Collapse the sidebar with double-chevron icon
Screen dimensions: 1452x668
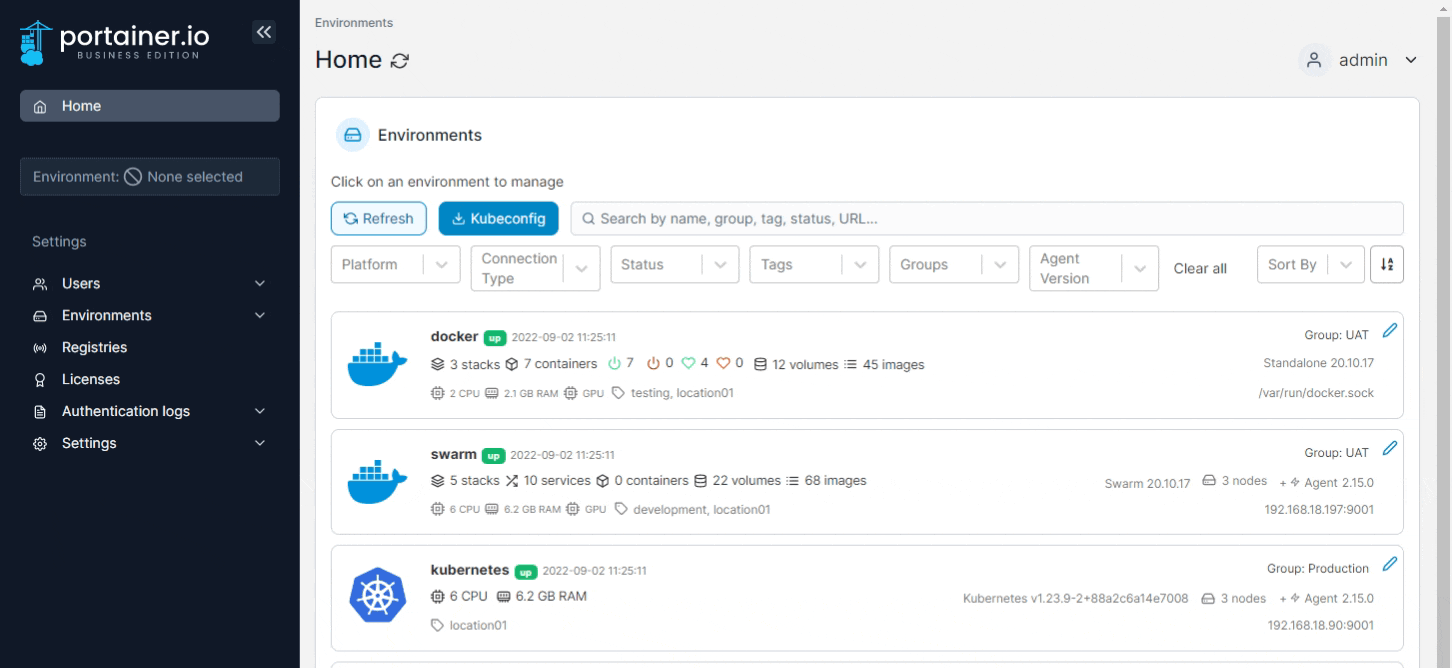point(263,32)
